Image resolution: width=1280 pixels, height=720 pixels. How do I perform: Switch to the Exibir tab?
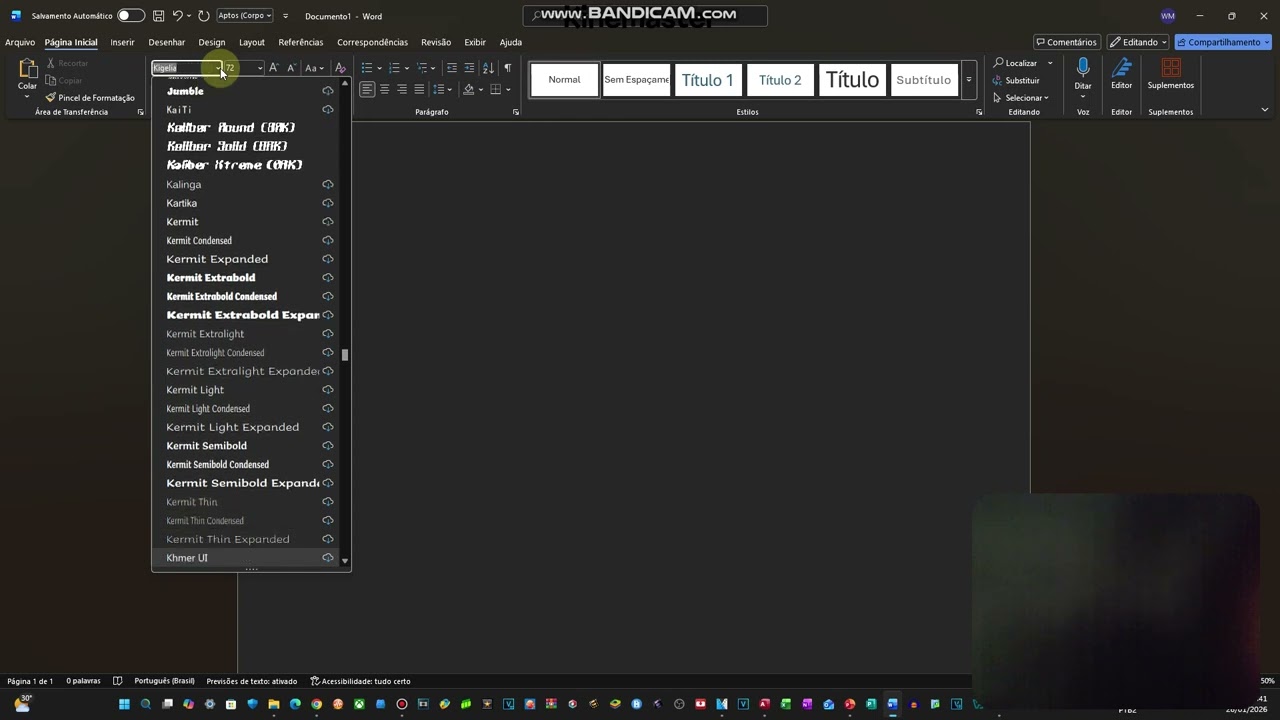(x=475, y=42)
